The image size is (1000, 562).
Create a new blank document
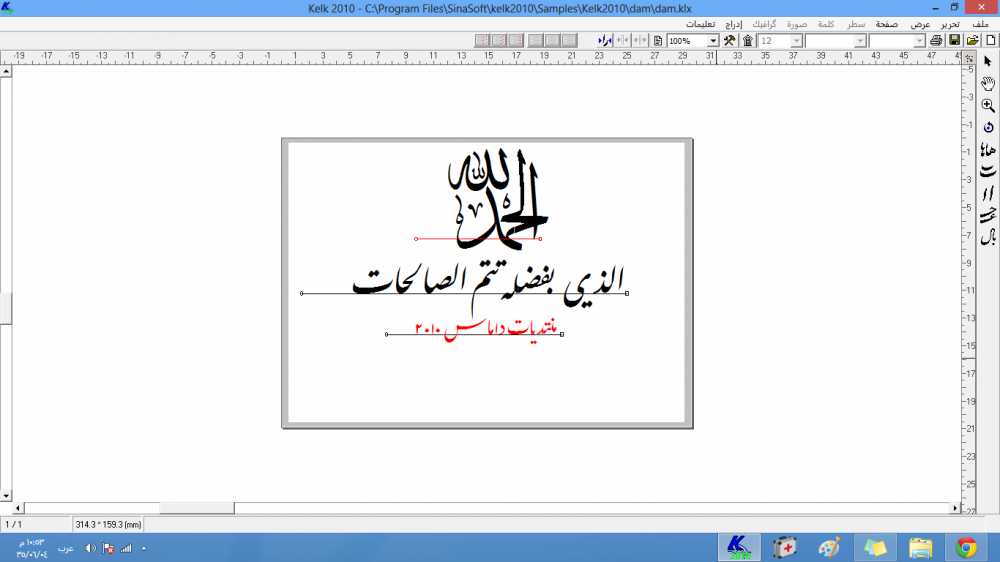click(990, 40)
